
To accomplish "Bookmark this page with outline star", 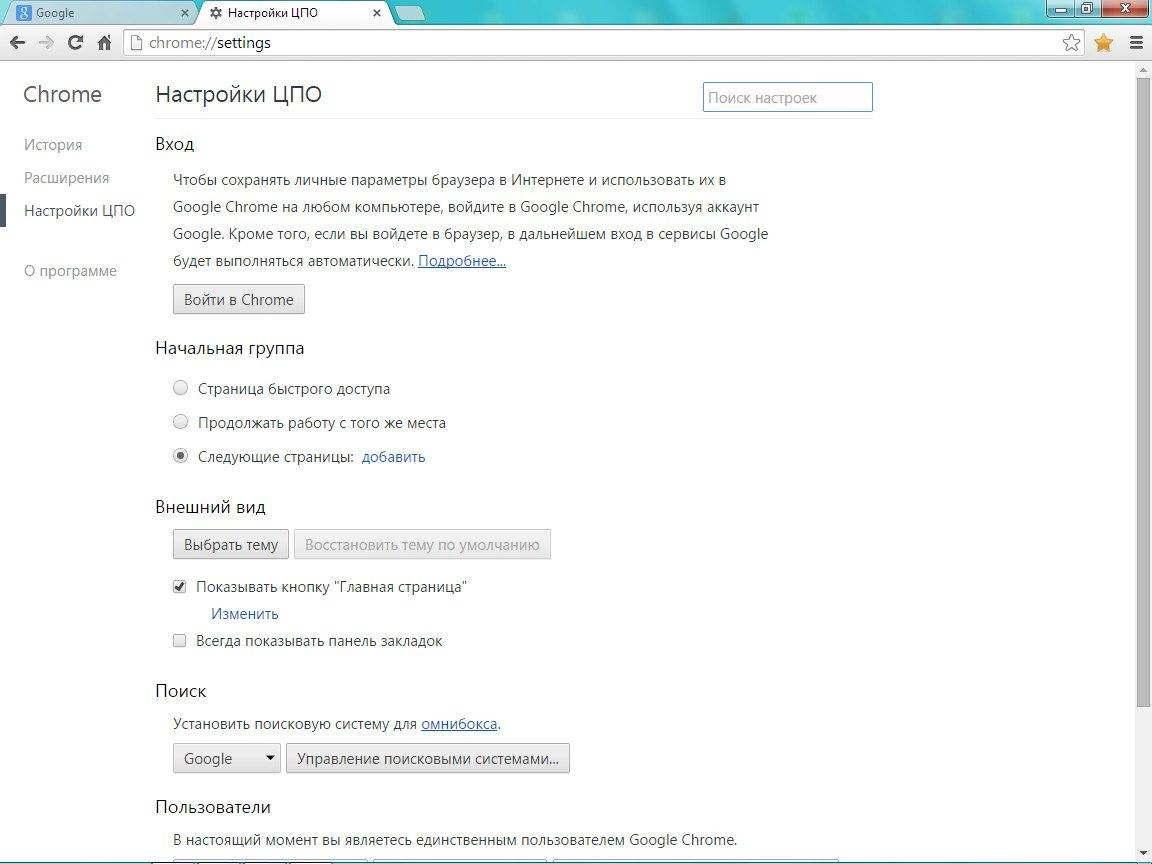I will (1071, 43).
